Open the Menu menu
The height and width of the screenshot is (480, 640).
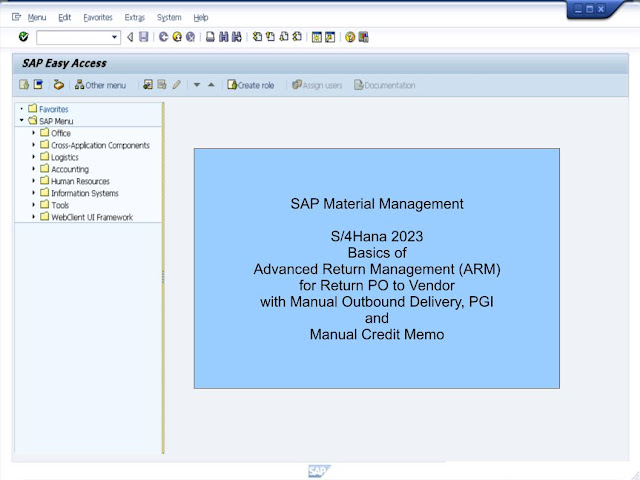pos(37,18)
